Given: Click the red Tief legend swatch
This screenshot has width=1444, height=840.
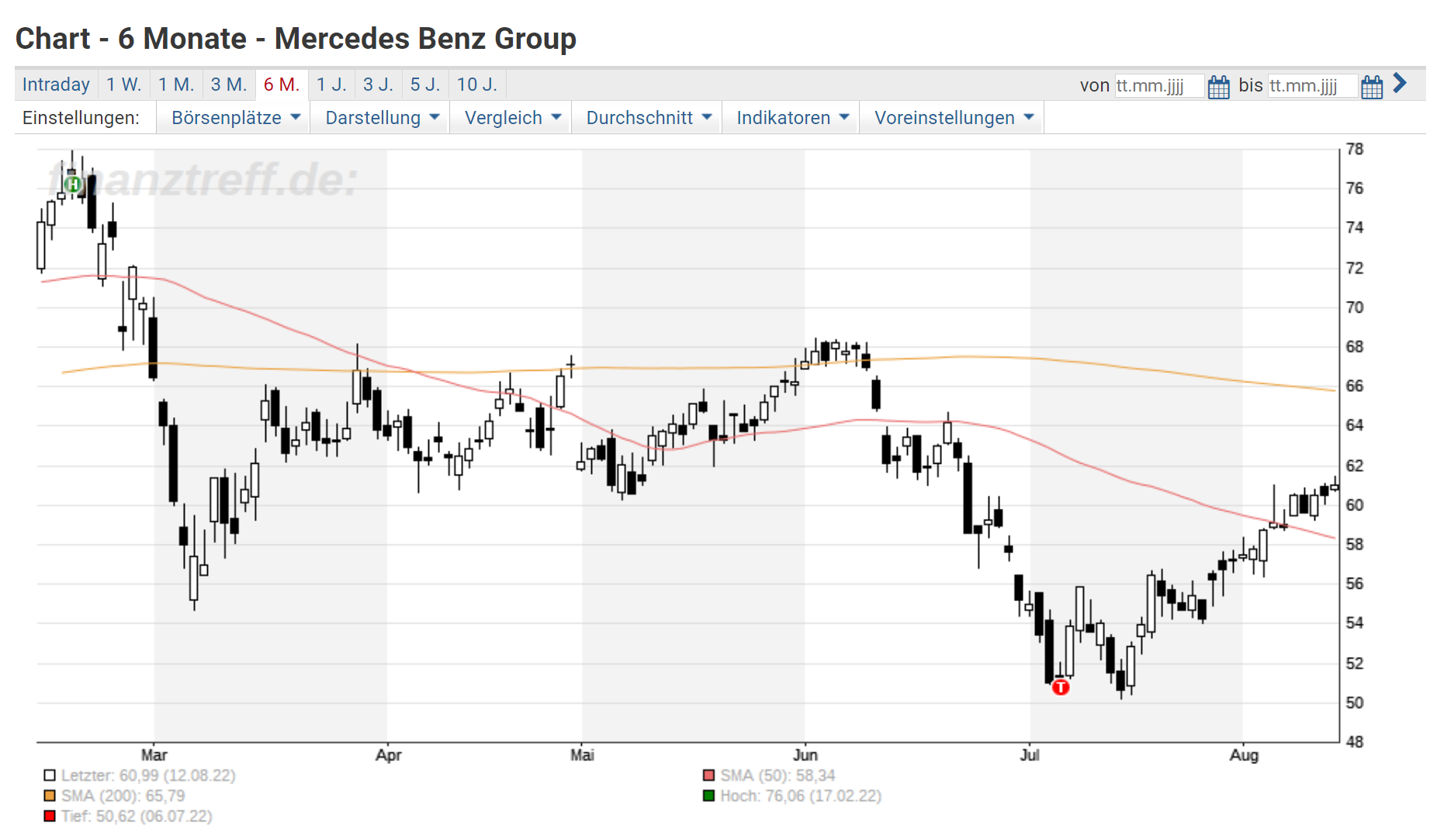Looking at the screenshot, I should click(x=50, y=816).
